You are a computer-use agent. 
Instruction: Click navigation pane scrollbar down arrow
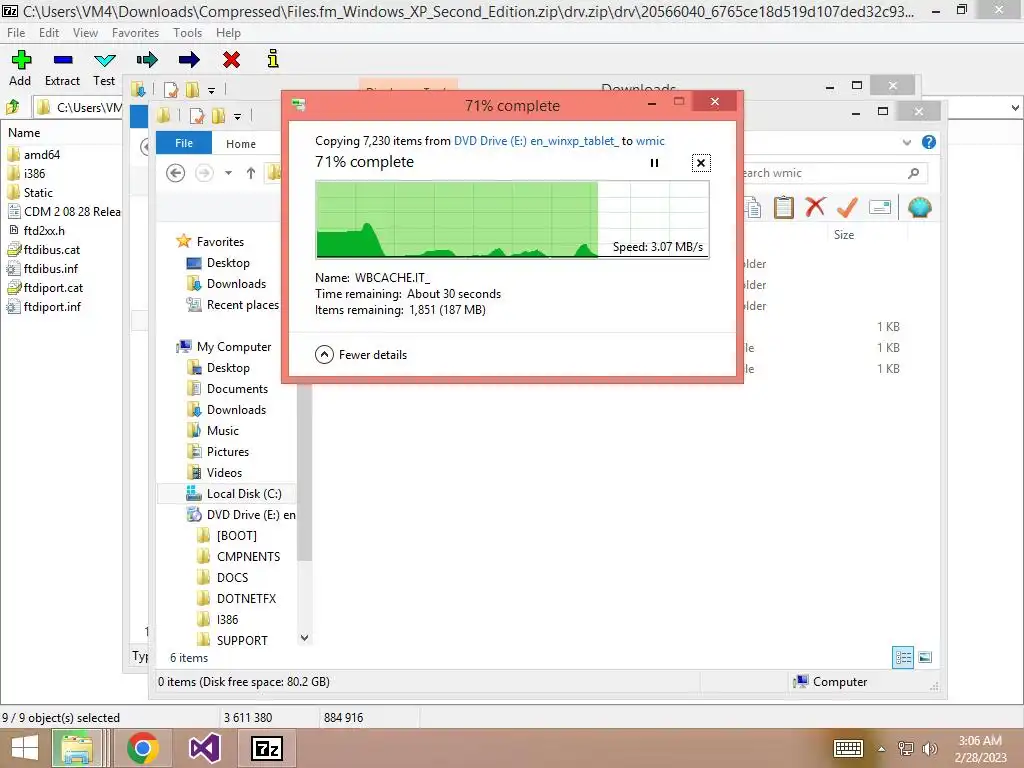pyautogui.click(x=304, y=638)
